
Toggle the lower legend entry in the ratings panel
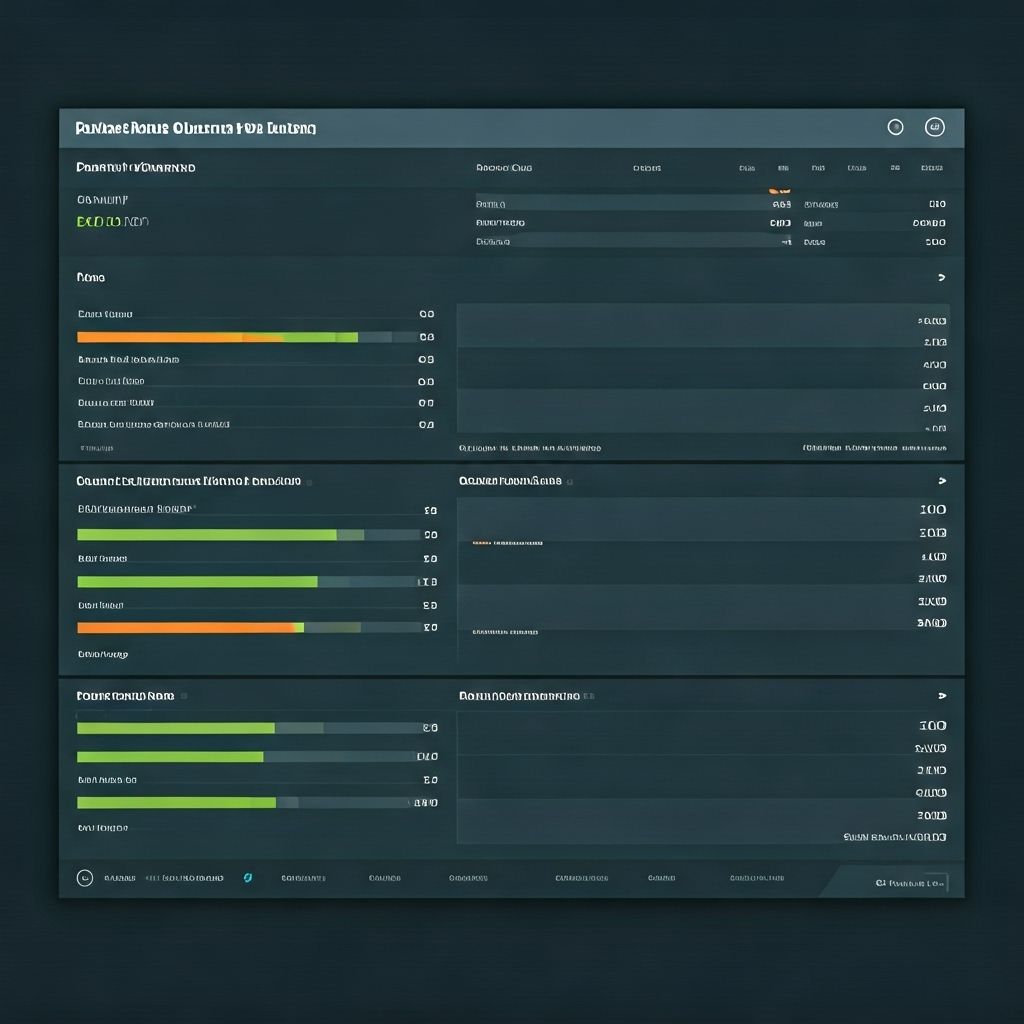505,631
